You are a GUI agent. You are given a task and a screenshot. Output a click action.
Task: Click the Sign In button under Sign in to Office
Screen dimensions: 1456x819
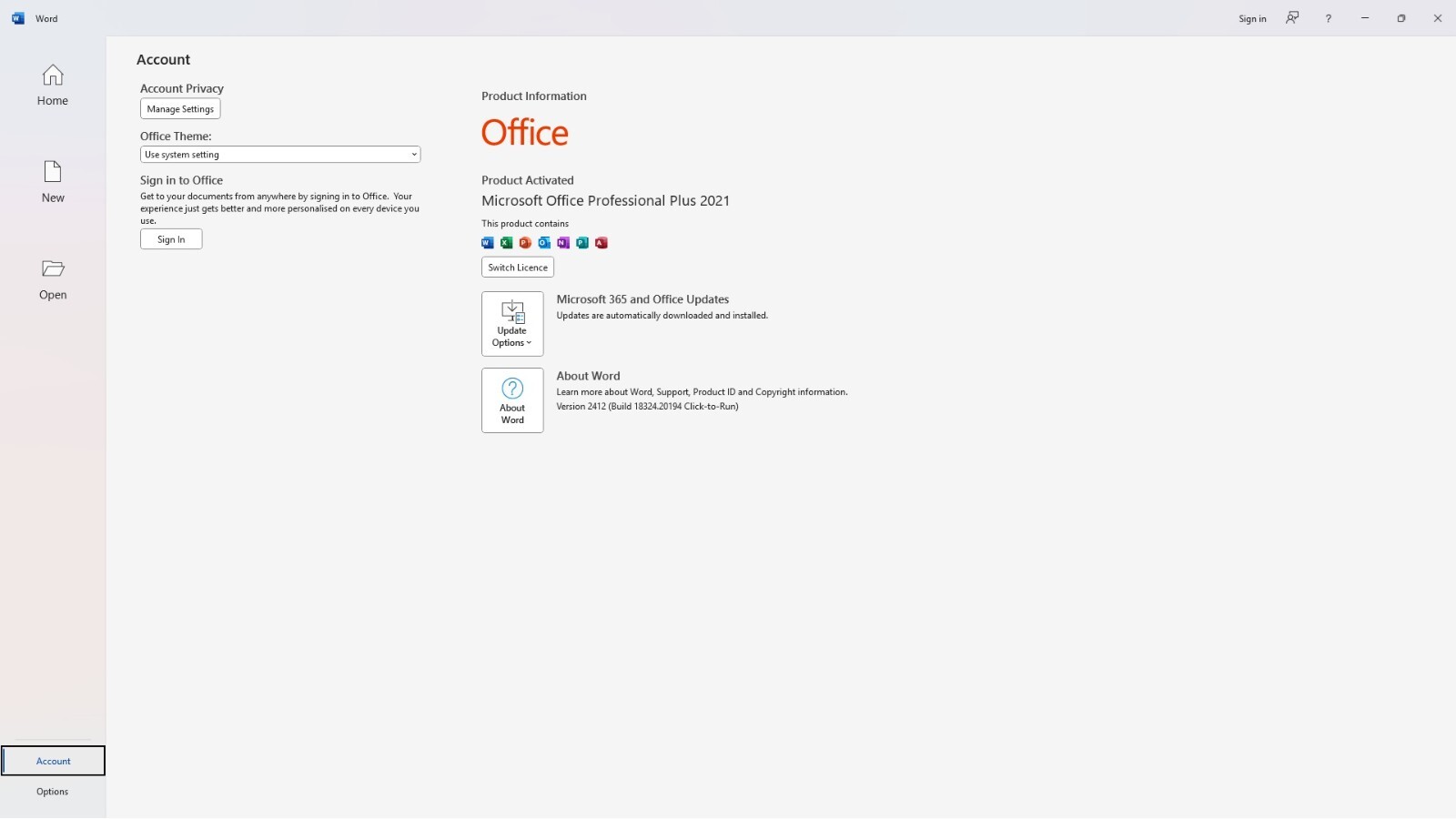(x=171, y=239)
